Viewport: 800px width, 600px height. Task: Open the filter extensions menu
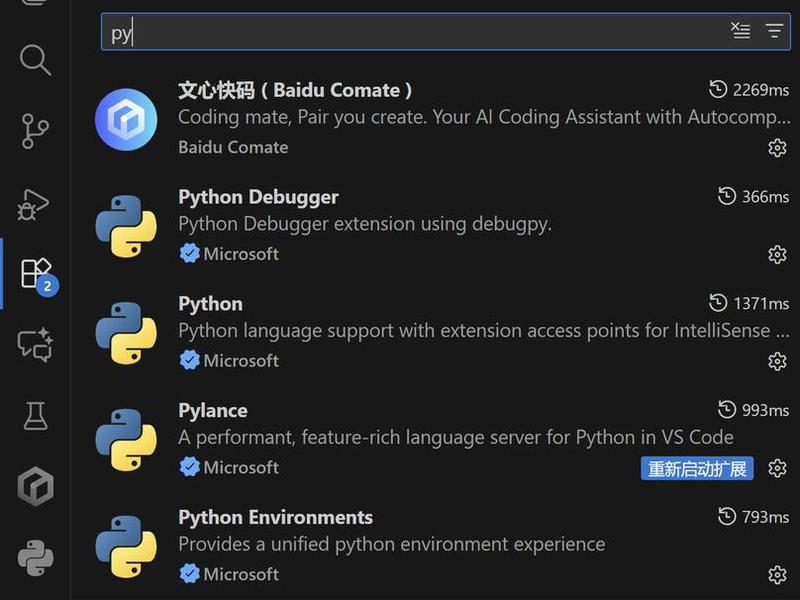coord(774,31)
